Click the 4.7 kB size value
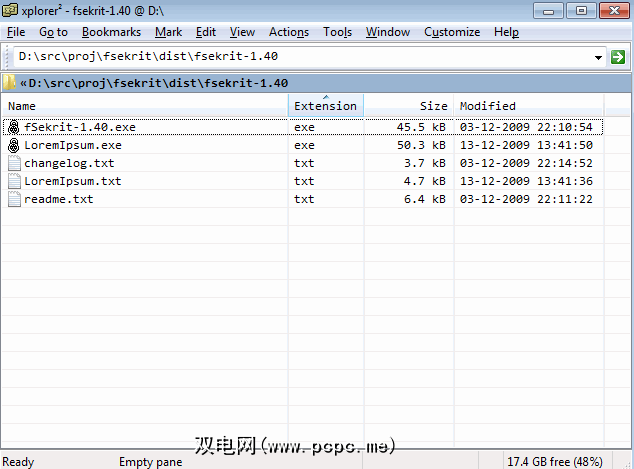 tap(425, 181)
